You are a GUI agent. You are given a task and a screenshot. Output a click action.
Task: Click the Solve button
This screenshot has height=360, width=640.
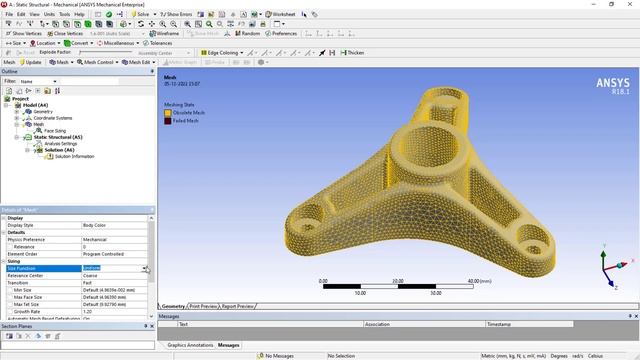click(140, 14)
